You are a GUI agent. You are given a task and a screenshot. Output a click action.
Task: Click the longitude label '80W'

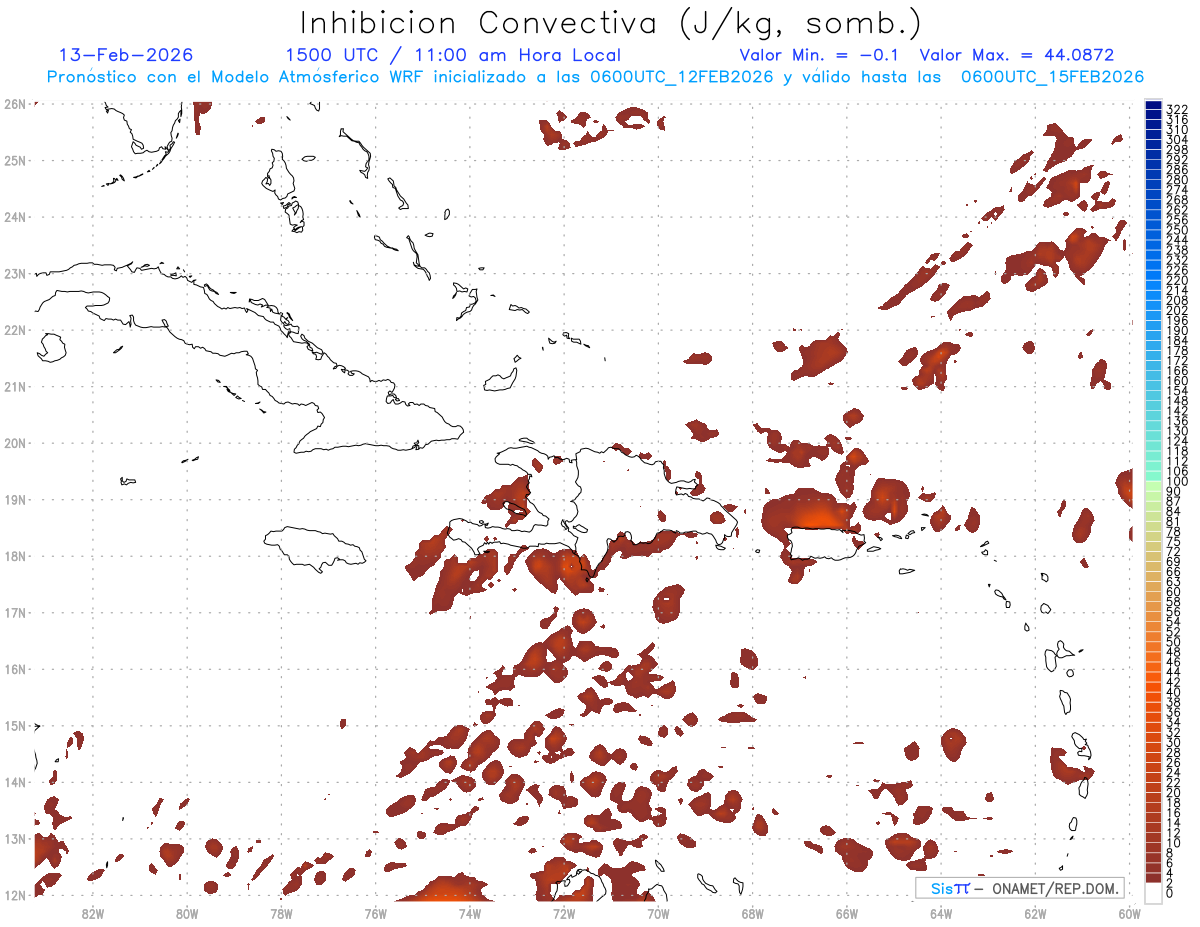click(x=187, y=912)
